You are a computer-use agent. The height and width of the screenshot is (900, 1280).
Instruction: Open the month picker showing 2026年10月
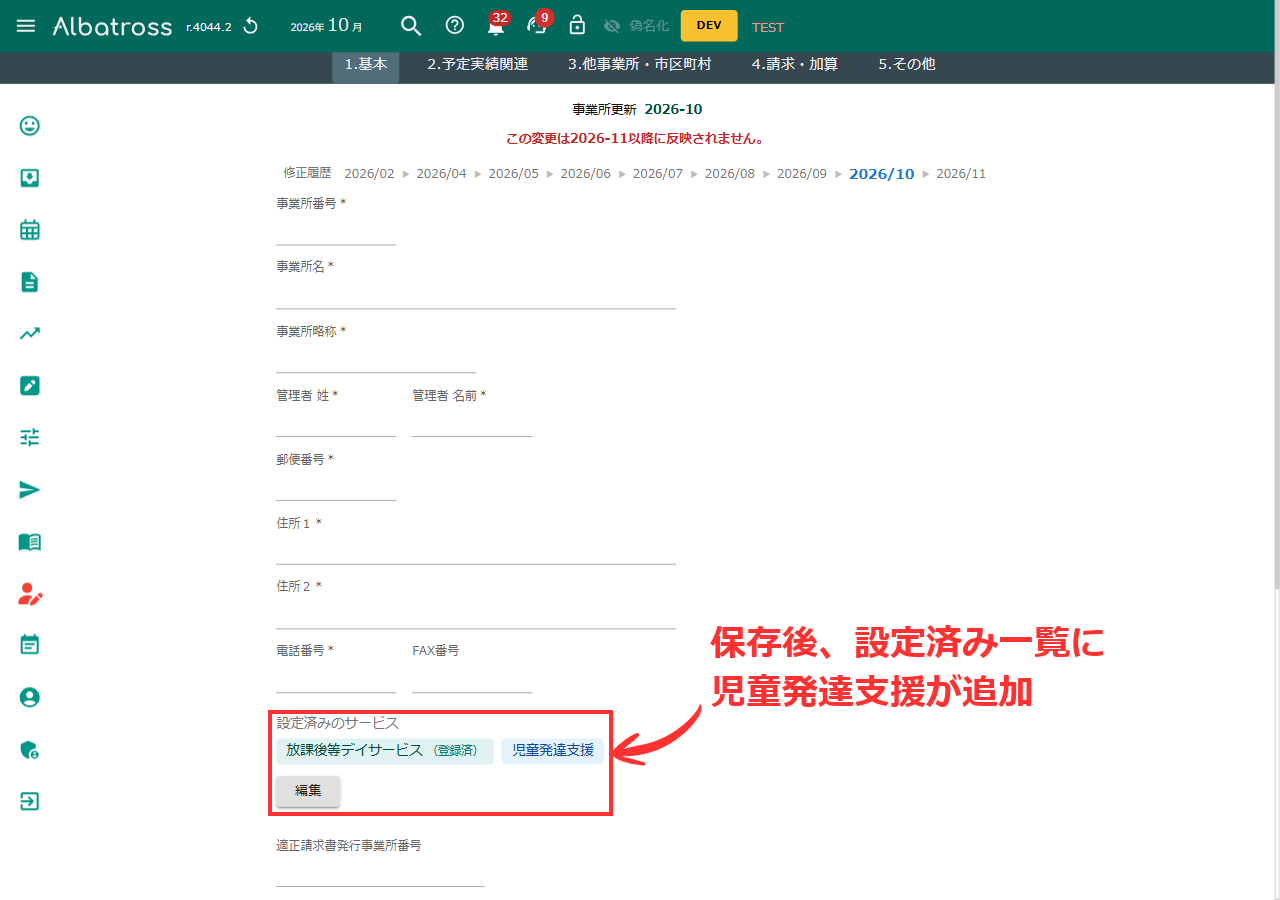(327, 26)
